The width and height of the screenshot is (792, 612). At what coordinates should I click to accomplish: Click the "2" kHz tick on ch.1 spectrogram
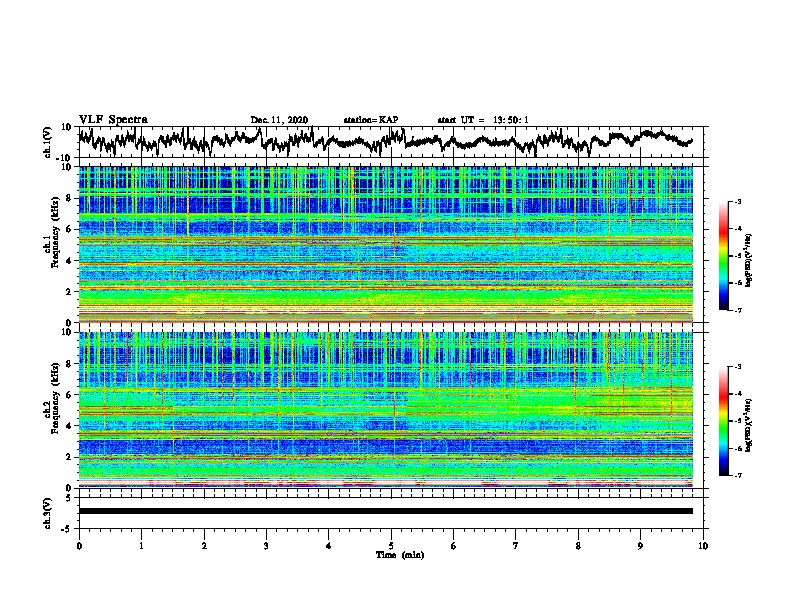pos(69,292)
